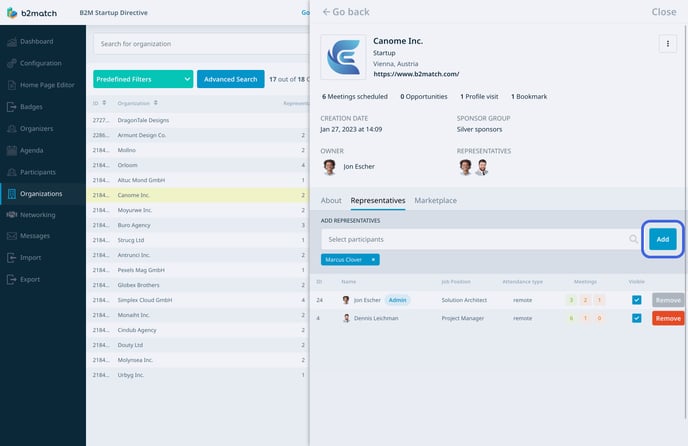Select Altuc Mond GmbH row
Image resolution: width=688 pixels, height=446 pixels.
[x=198, y=180]
